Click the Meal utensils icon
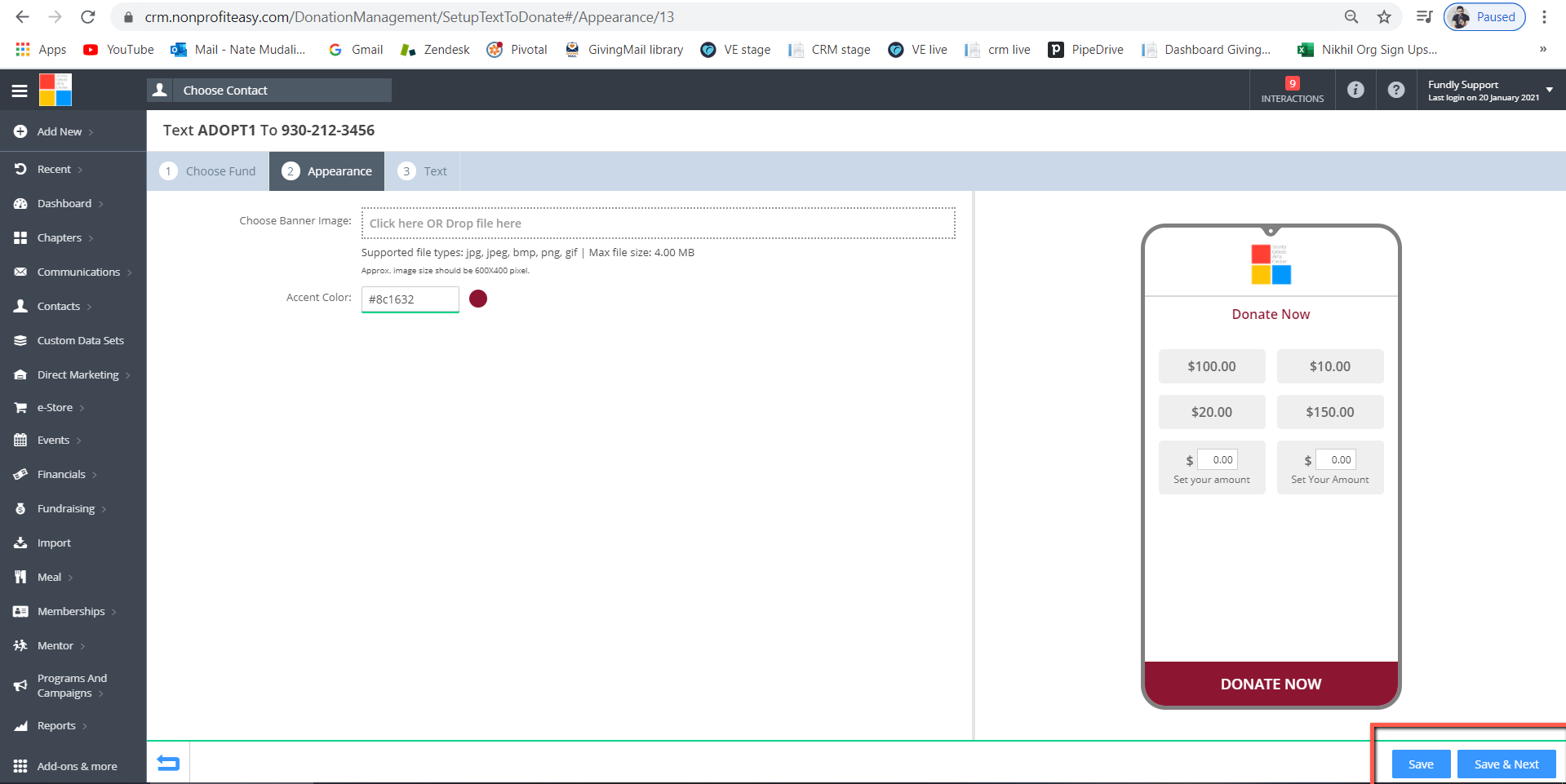Viewport: 1566px width, 784px height. click(20, 577)
